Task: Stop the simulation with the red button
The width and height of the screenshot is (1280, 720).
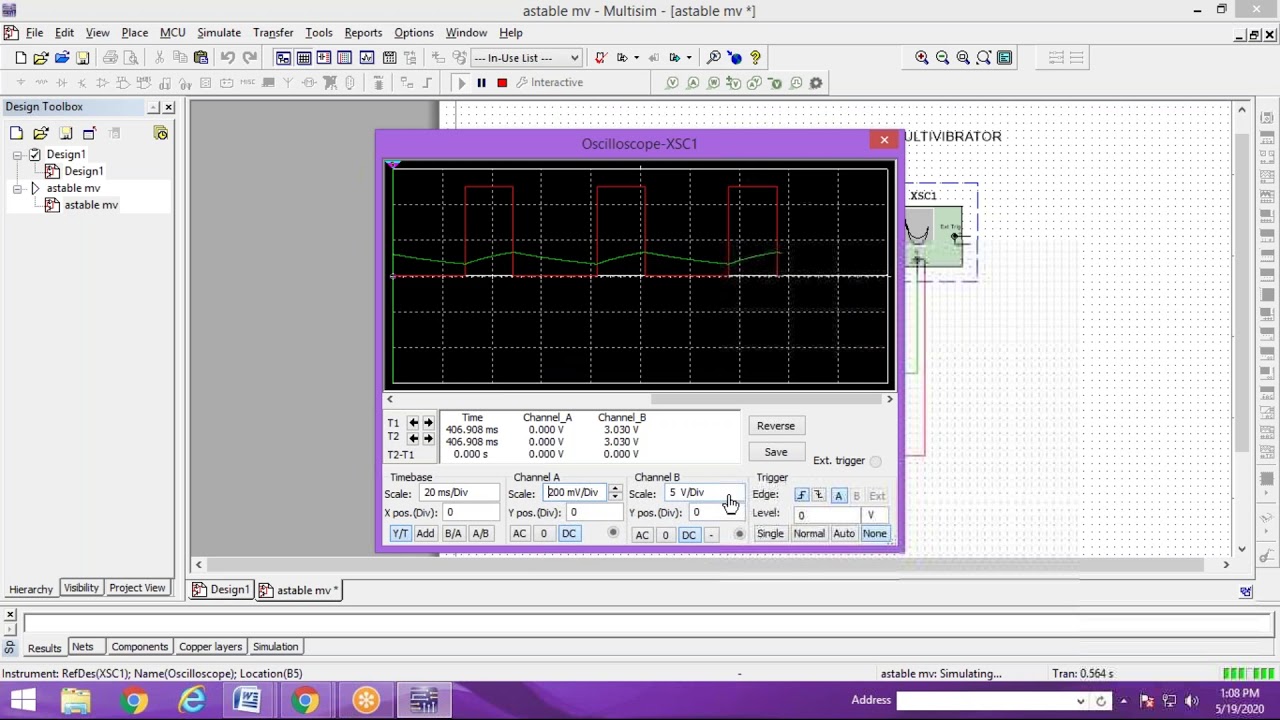Action: [x=502, y=83]
